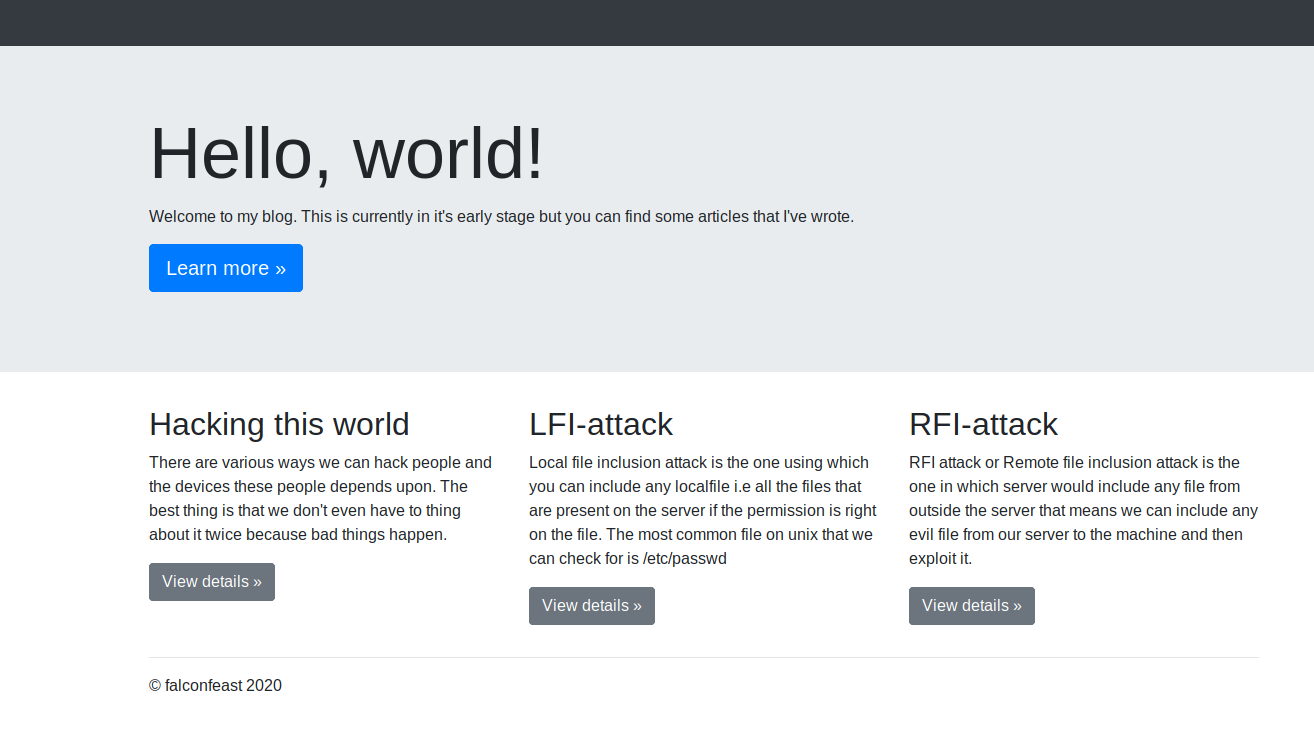The image size is (1314, 751).
Task: Select the "RFI-attack" heading
Action: (x=983, y=424)
